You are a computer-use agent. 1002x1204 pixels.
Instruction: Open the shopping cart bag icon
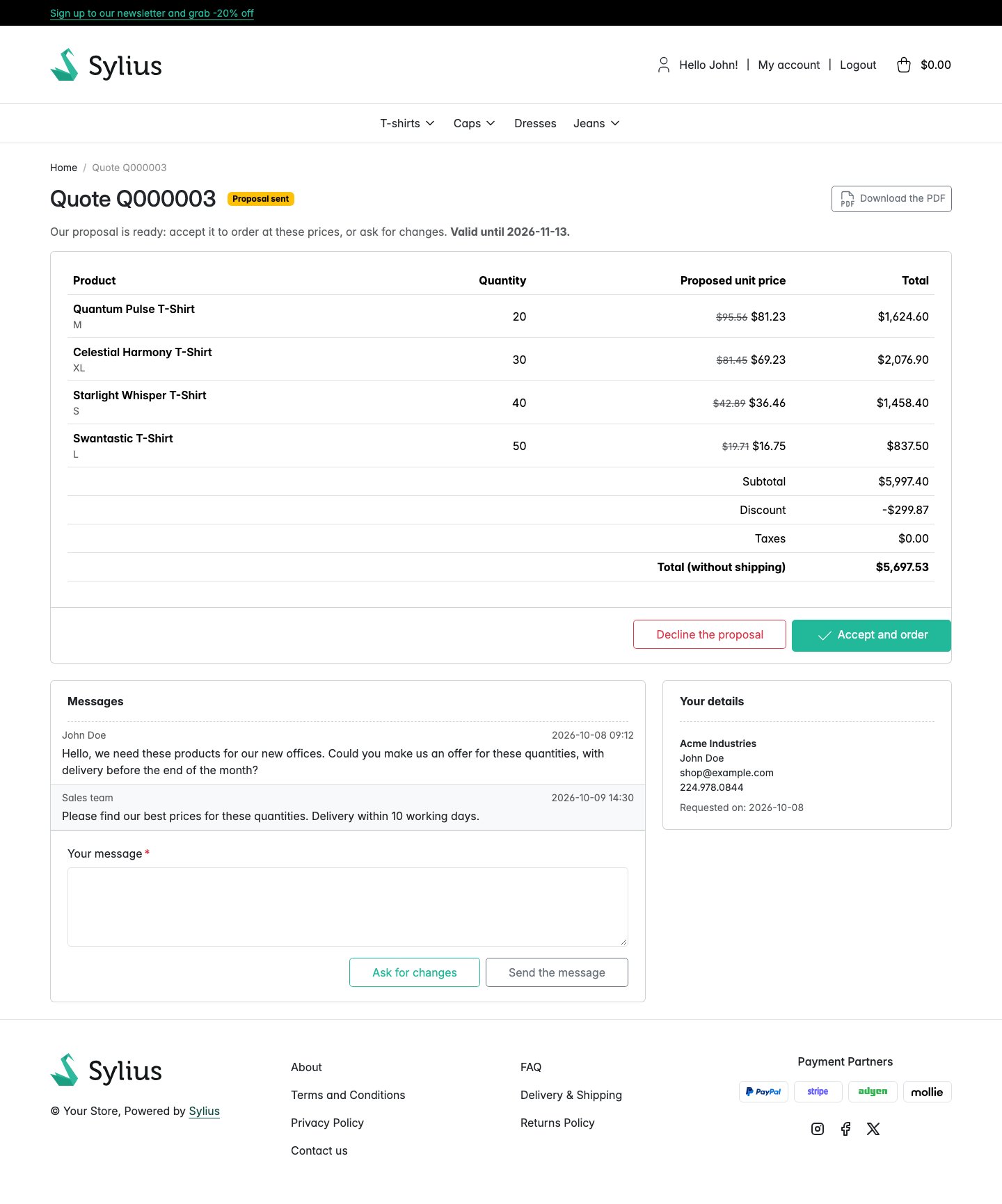pos(904,65)
